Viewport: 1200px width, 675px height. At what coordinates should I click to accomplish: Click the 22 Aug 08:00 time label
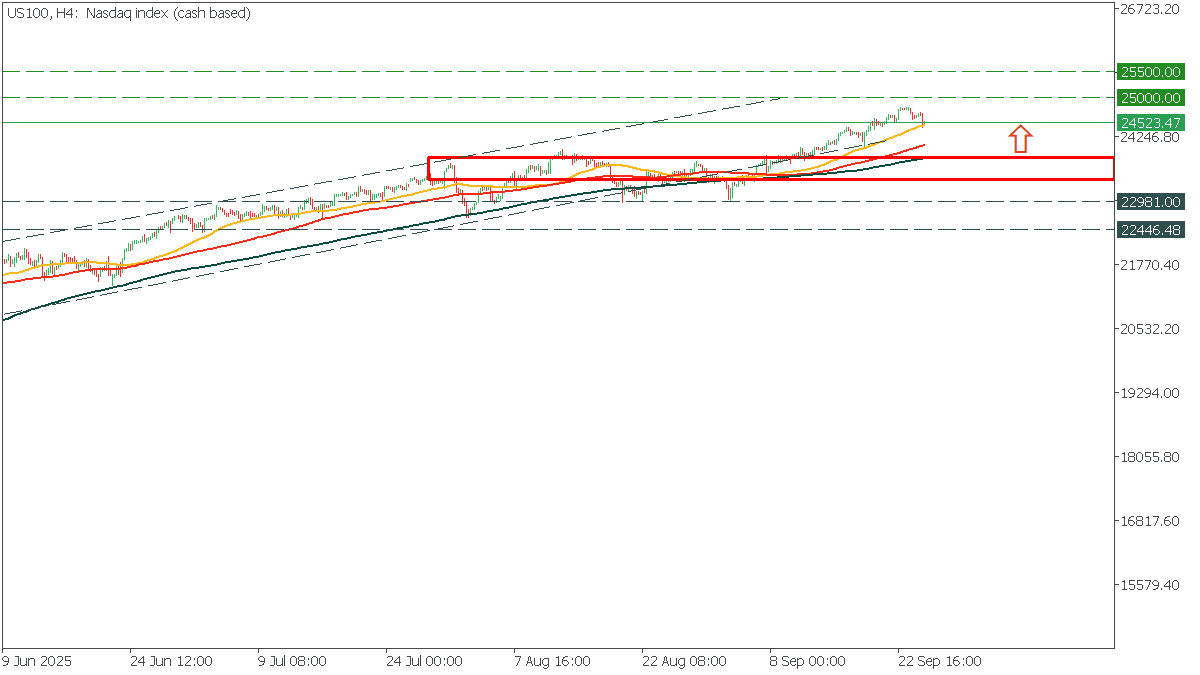tap(684, 661)
